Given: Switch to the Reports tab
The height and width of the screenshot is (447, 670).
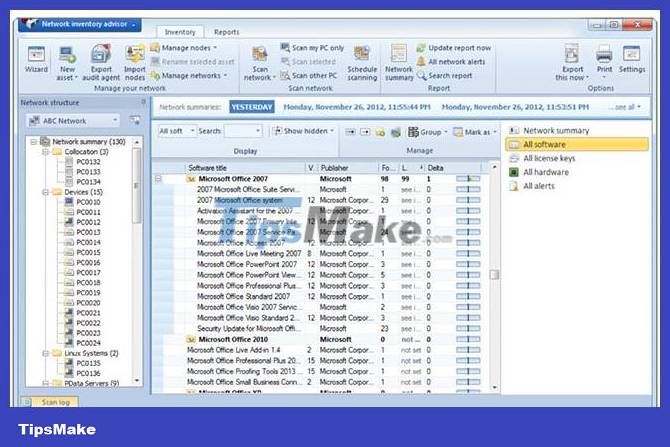Looking at the screenshot, I should click(226, 32).
